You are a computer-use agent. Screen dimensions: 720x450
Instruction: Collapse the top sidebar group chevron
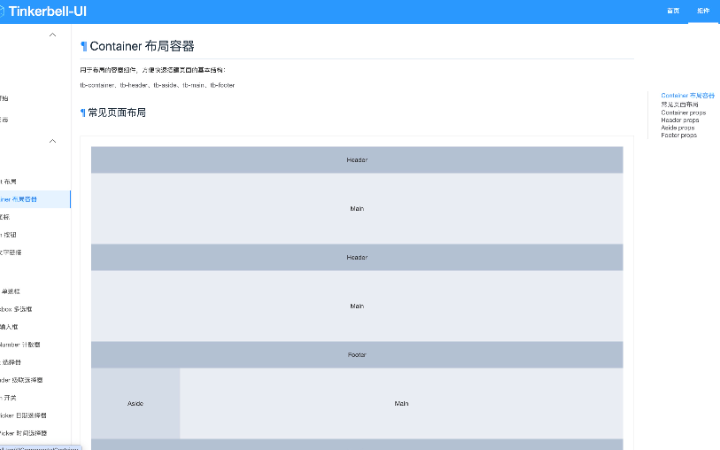(53, 35)
